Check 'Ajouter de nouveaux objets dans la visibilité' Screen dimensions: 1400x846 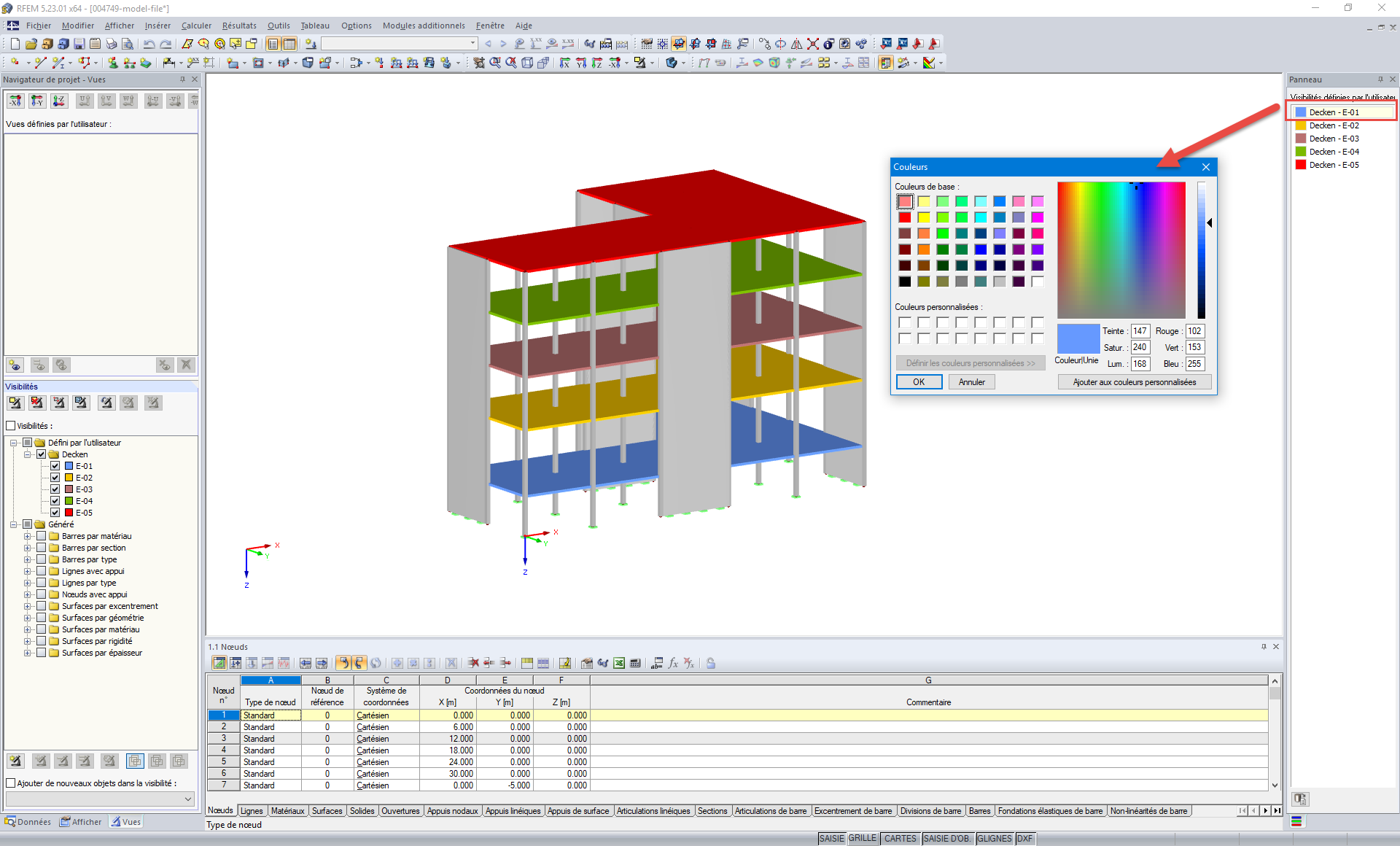(x=10, y=783)
